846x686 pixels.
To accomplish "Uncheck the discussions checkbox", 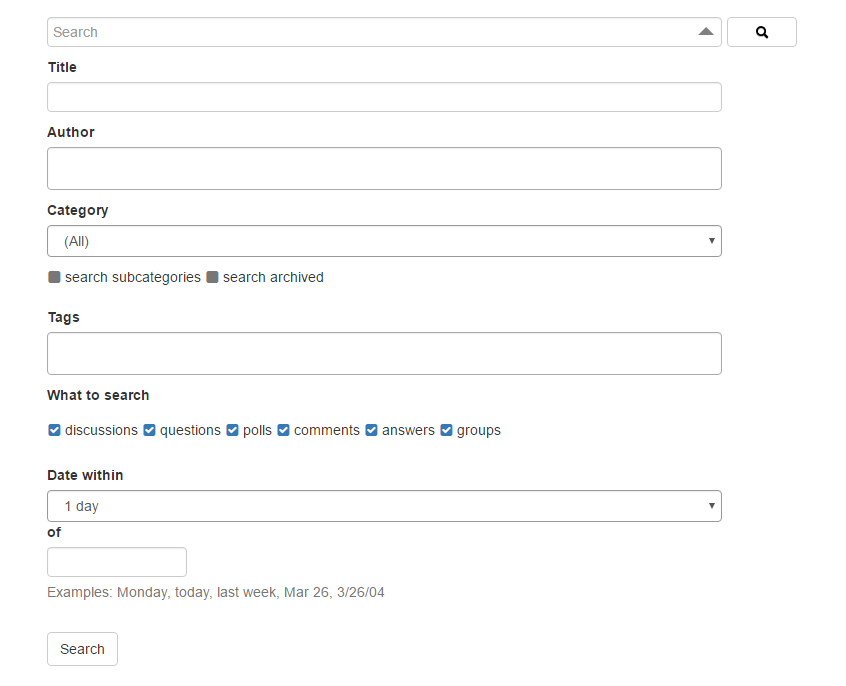I will click(54, 430).
